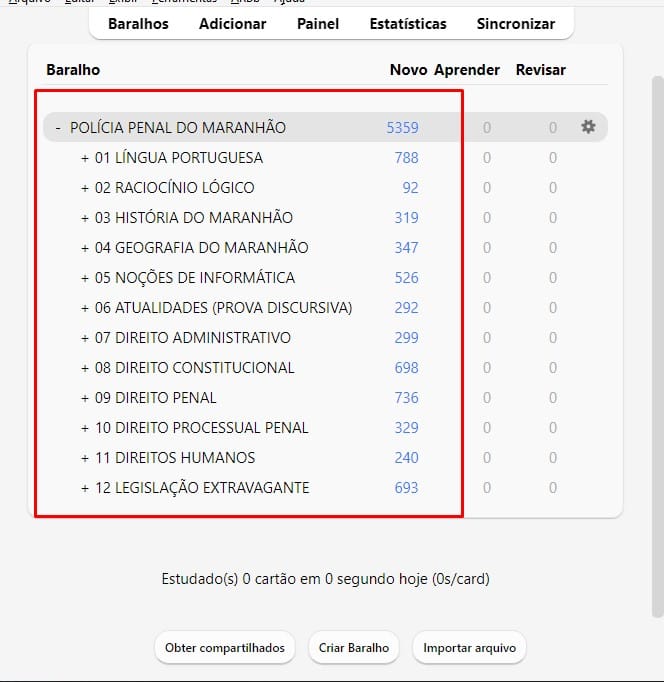Expand the 11 DIREITOS HUMANOS subdeck
664x682 pixels.
pos(85,458)
